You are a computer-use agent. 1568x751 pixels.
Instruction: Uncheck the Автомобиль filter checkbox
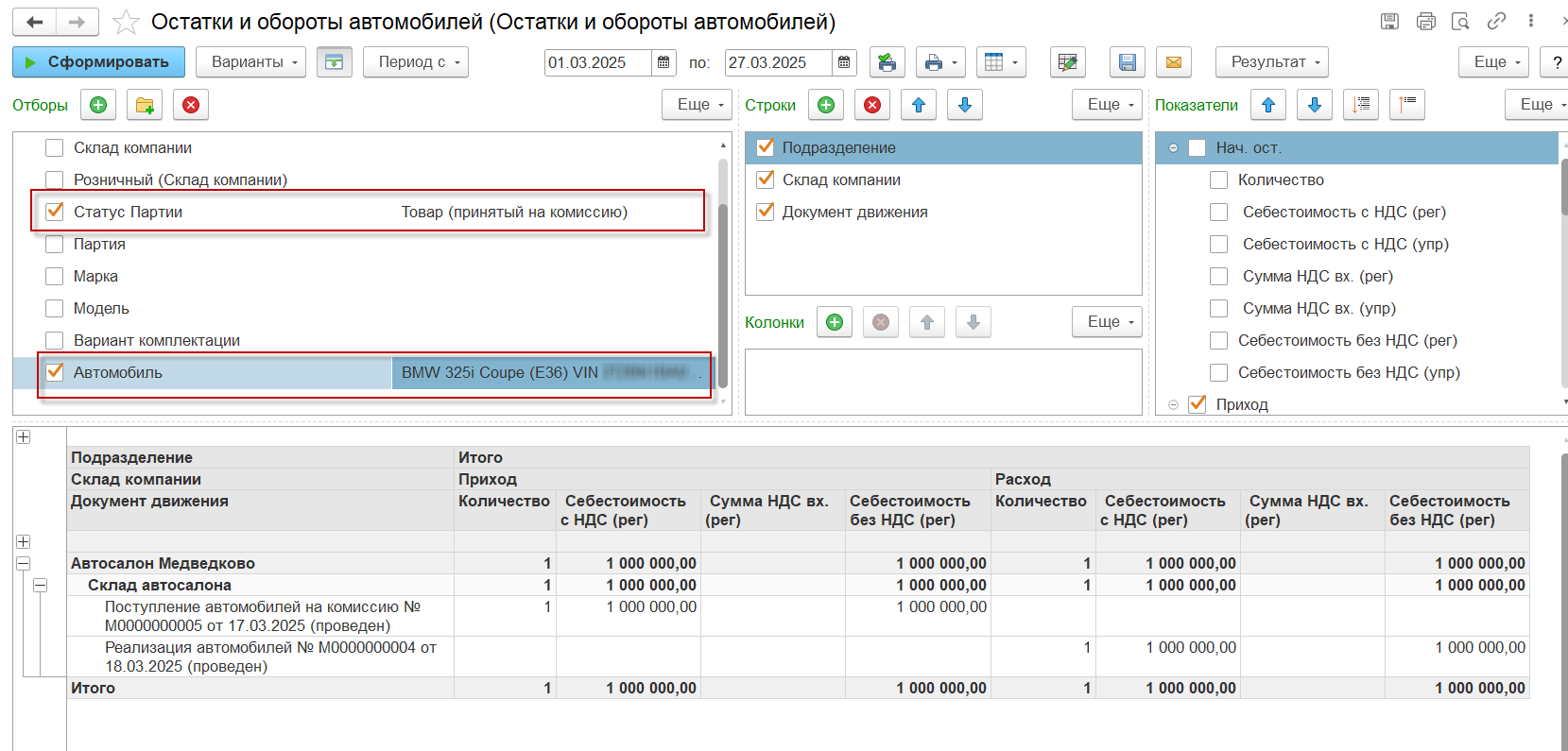pyautogui.click(x=55, y=372)
